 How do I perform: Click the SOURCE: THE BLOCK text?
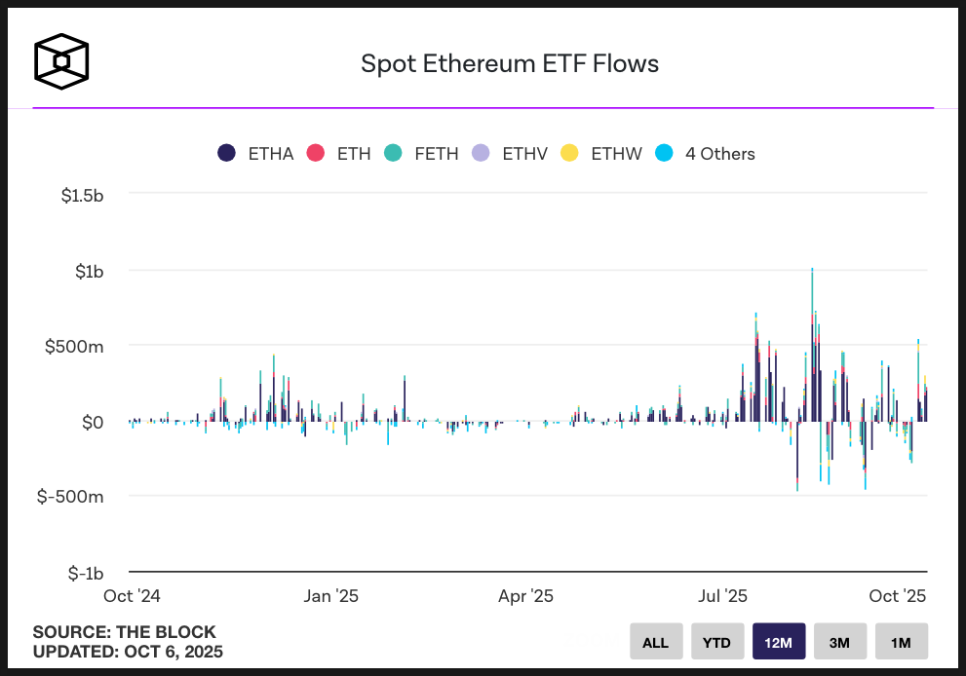(x=124, y=632)
